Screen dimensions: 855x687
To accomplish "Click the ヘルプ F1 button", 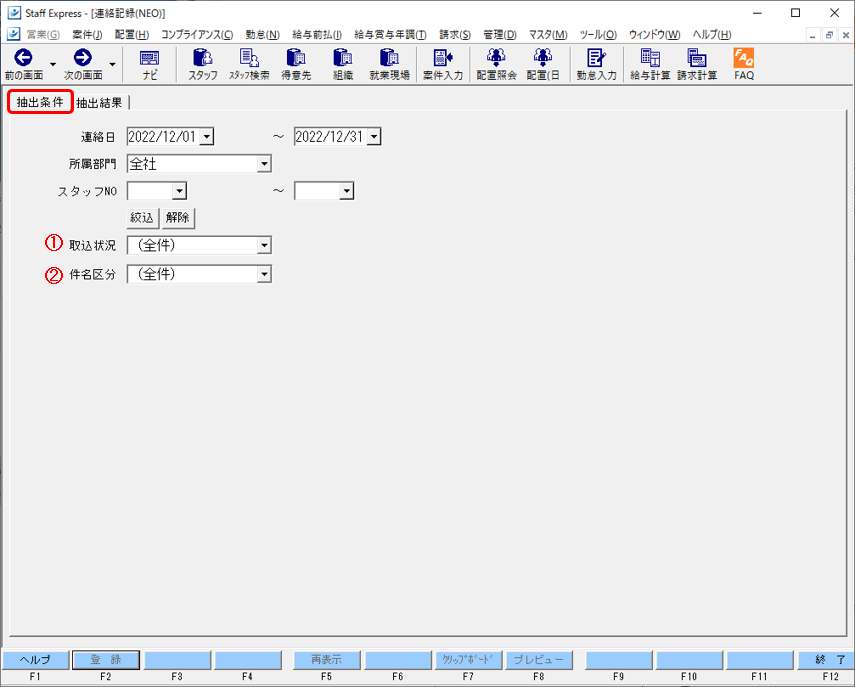I will point(35,660).
